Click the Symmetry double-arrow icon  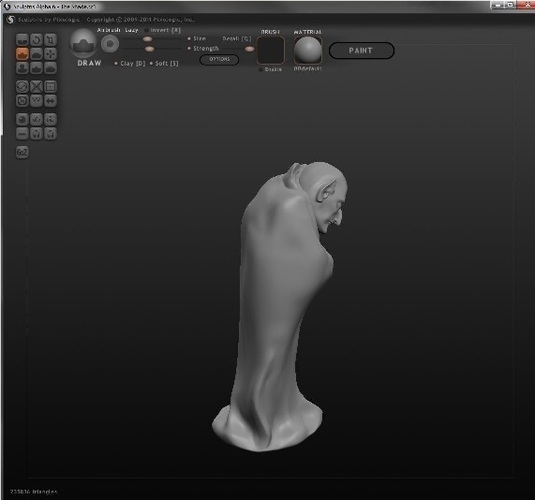[x=50, y=101]
